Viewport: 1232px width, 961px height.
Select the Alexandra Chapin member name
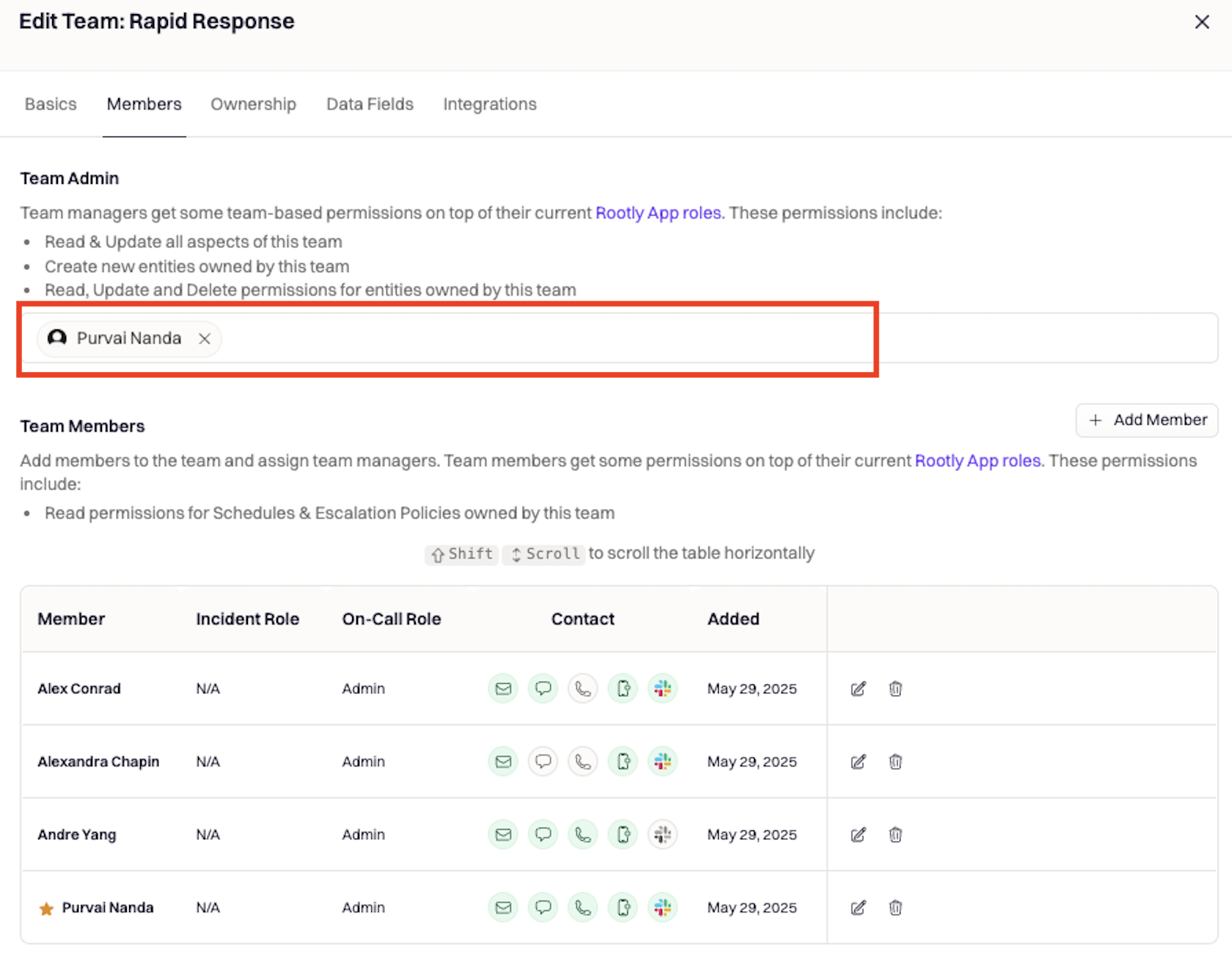[x=98, y=761]
